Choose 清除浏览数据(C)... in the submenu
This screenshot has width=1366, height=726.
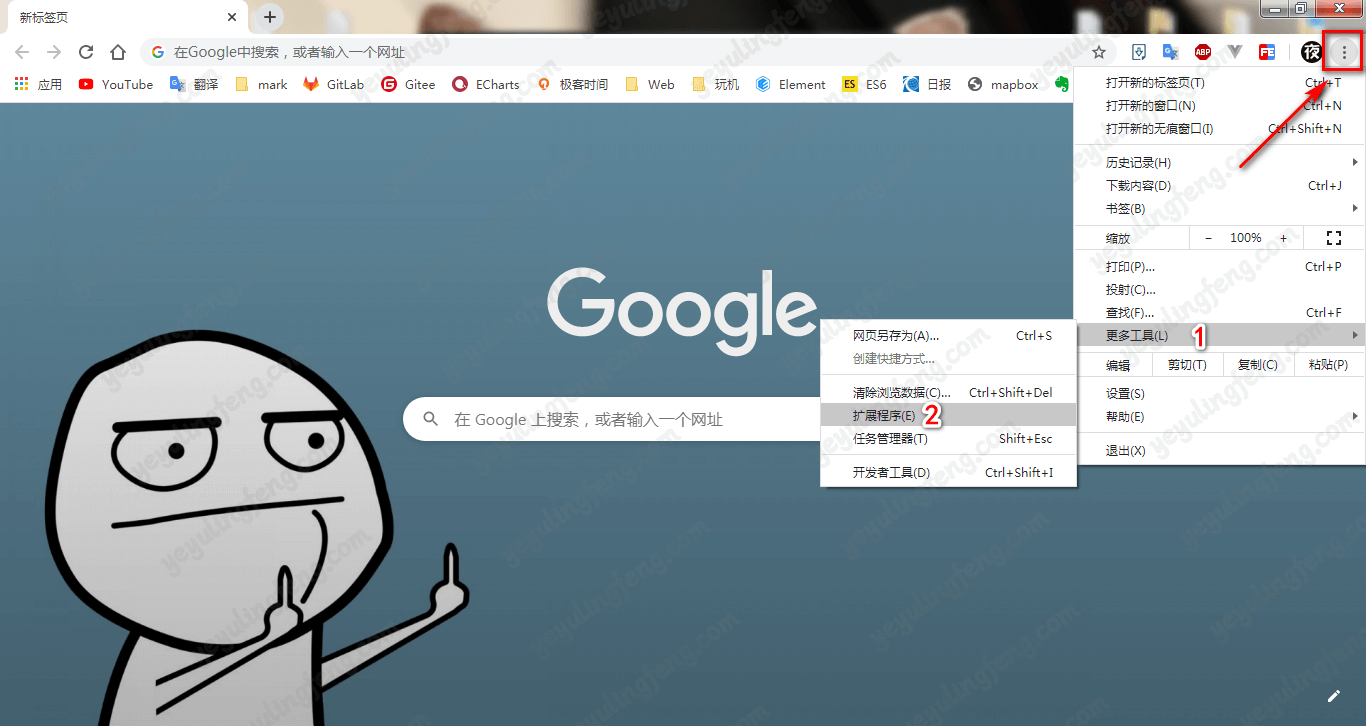point(948,392)
